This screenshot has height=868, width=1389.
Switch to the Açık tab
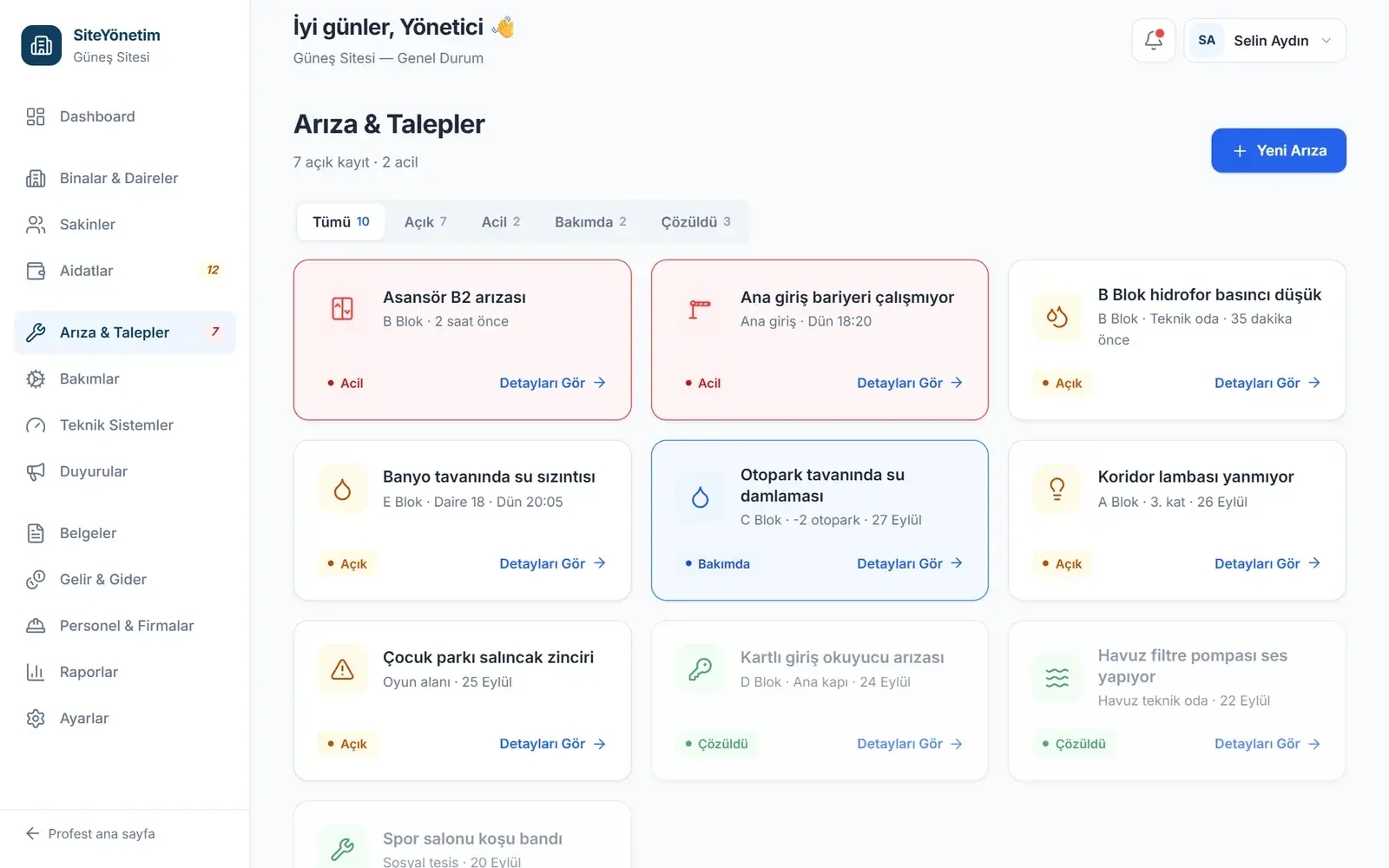tap(425, 222)
